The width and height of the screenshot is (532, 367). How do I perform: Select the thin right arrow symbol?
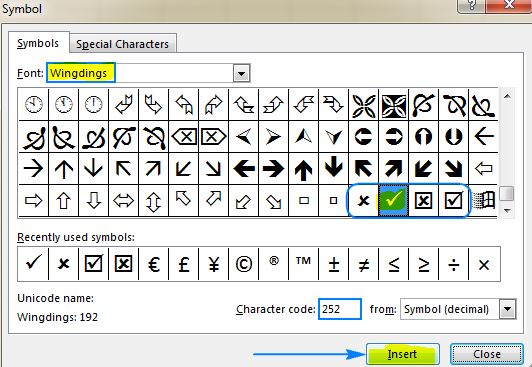[x=33, y=169]
